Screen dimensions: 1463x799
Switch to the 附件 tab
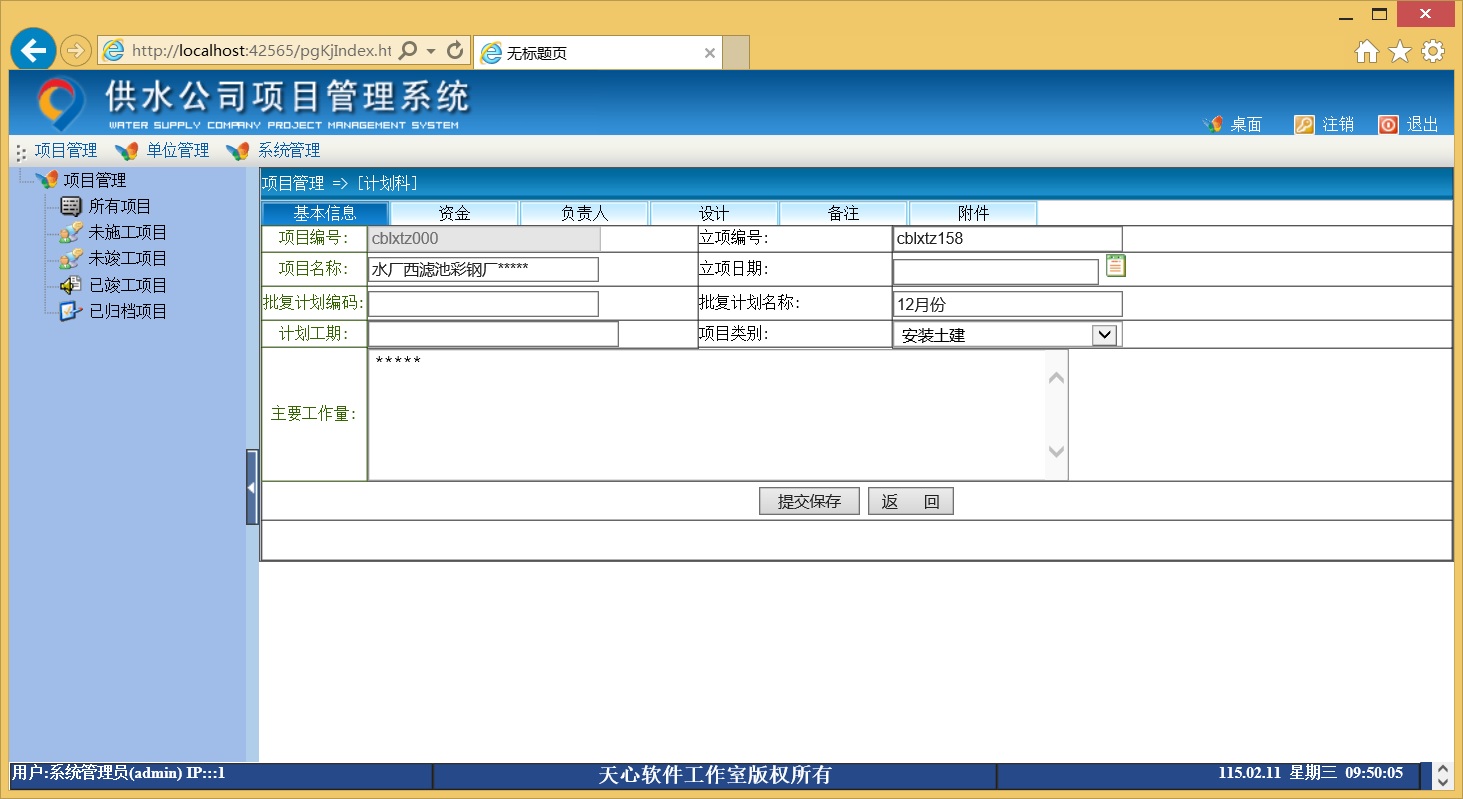click(973, 213)
